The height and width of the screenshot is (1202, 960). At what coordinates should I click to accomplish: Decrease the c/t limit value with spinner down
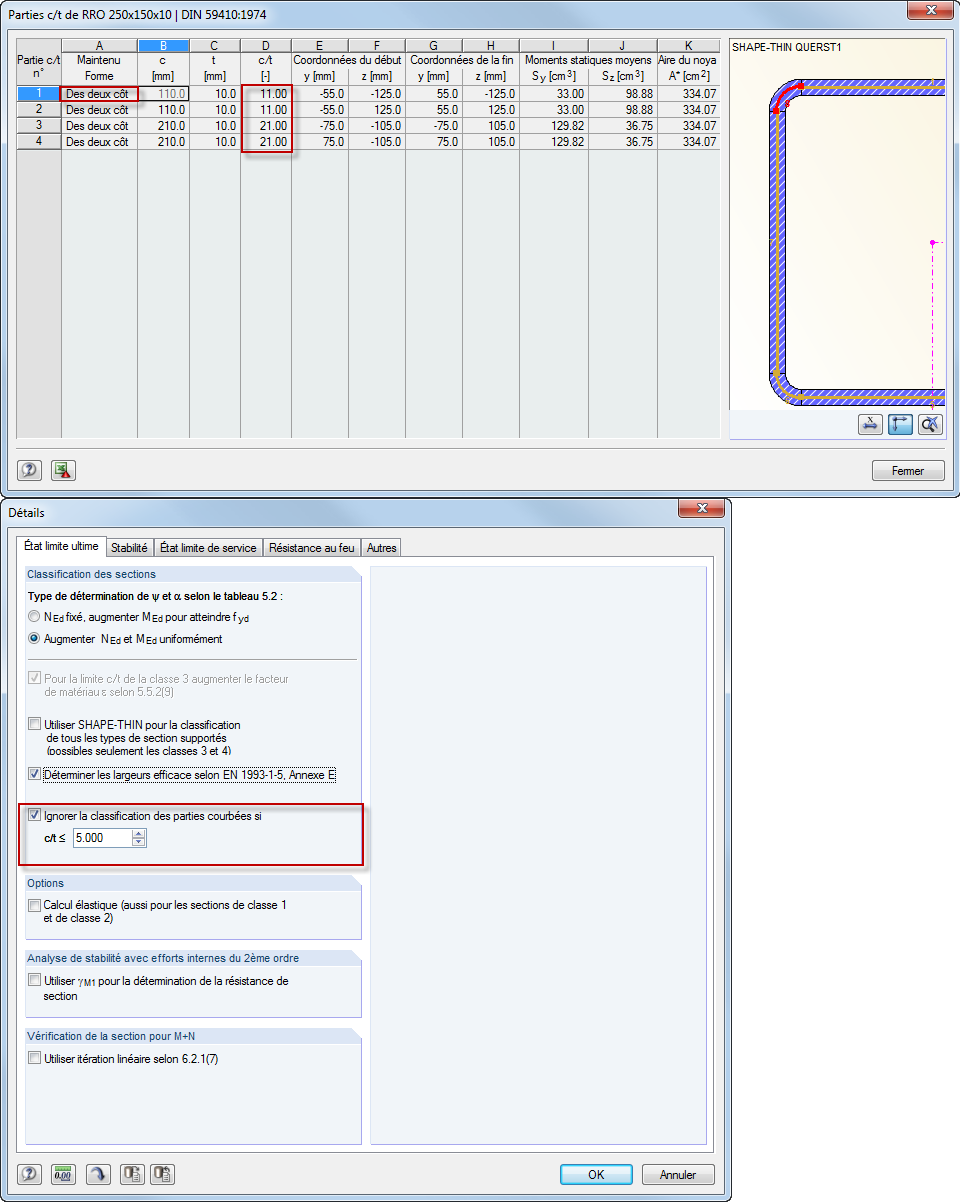(139, 842)
